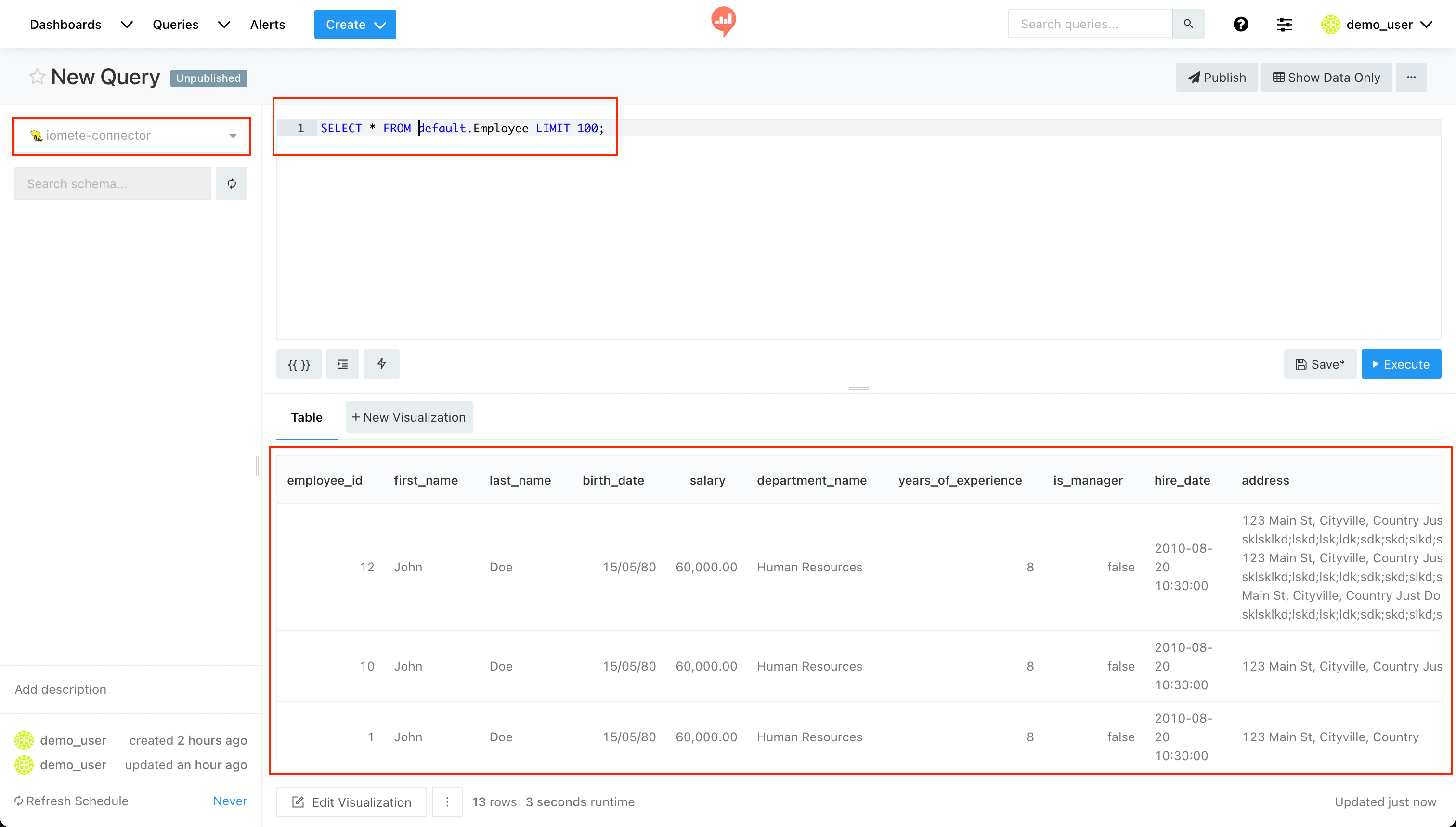Click the Unpublished status badge
This screenshot has width=1456, height=827.
pos(208,78)
